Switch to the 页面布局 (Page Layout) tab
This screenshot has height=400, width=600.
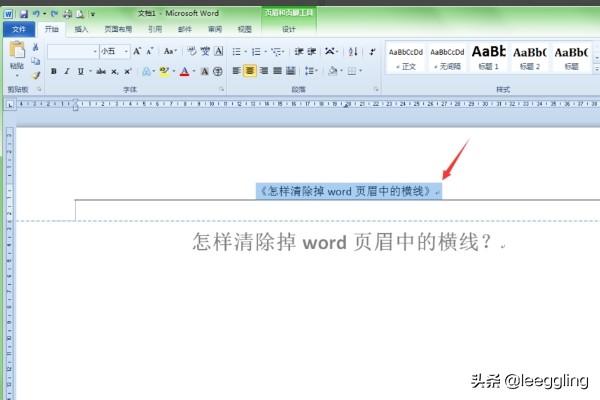click(x=118, y=29)
